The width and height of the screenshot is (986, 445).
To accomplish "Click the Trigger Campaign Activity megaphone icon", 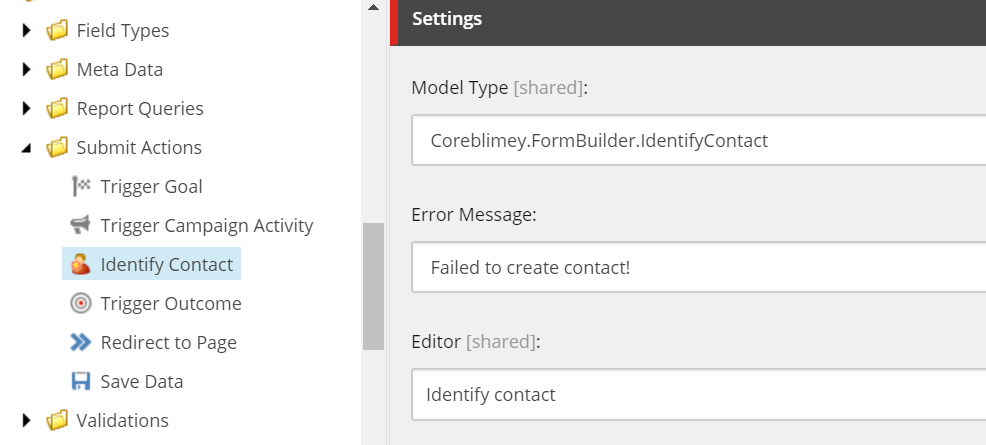I will (x=80, y=225).
